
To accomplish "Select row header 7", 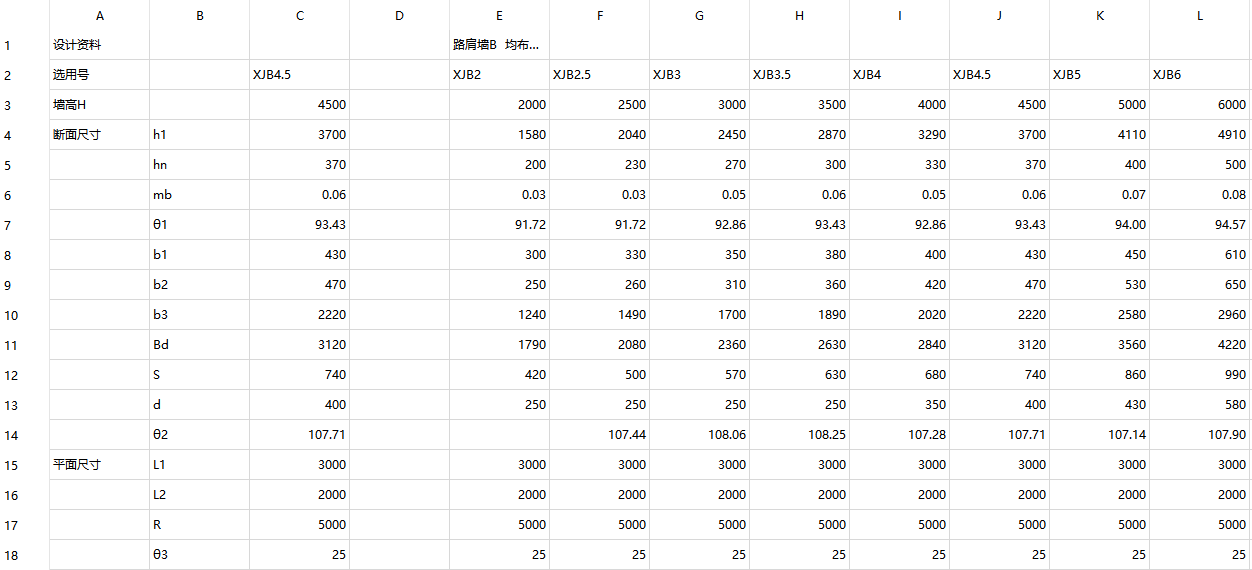I will (24, 225).
